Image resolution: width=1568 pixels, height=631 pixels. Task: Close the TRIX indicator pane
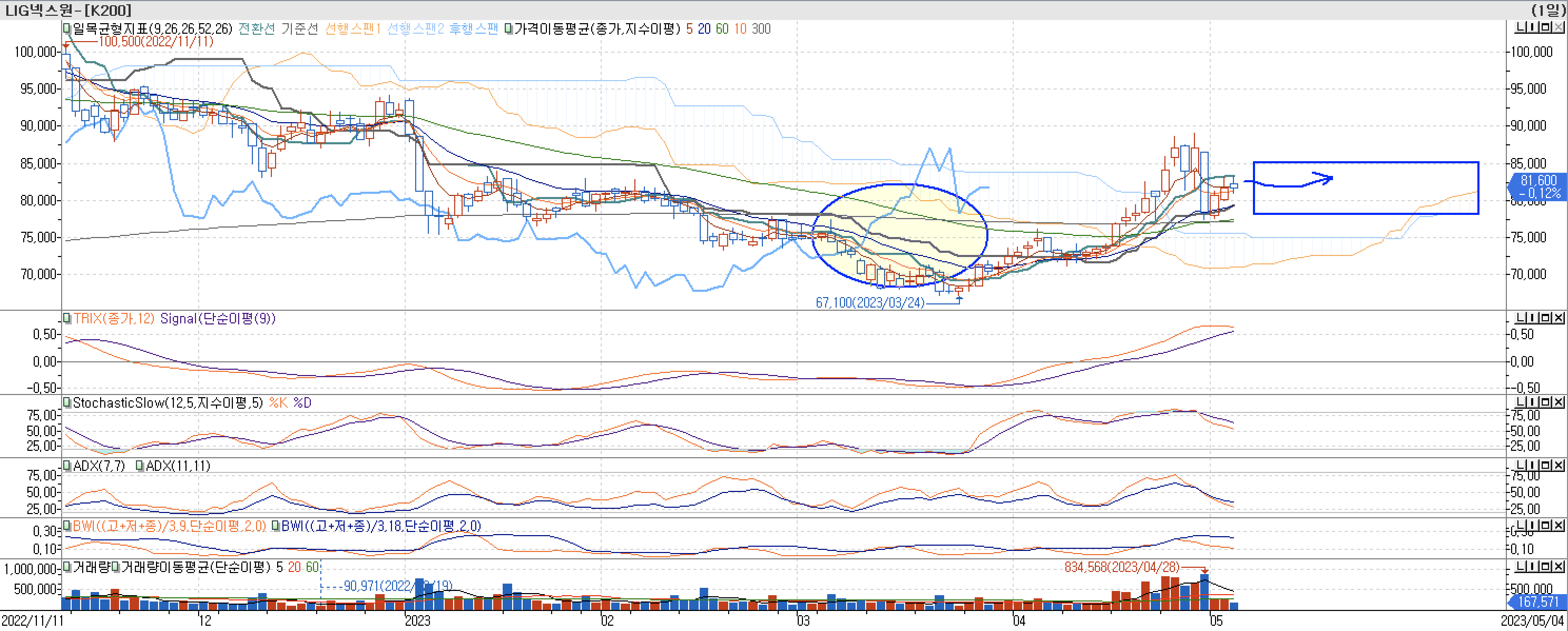(1559, 318)
